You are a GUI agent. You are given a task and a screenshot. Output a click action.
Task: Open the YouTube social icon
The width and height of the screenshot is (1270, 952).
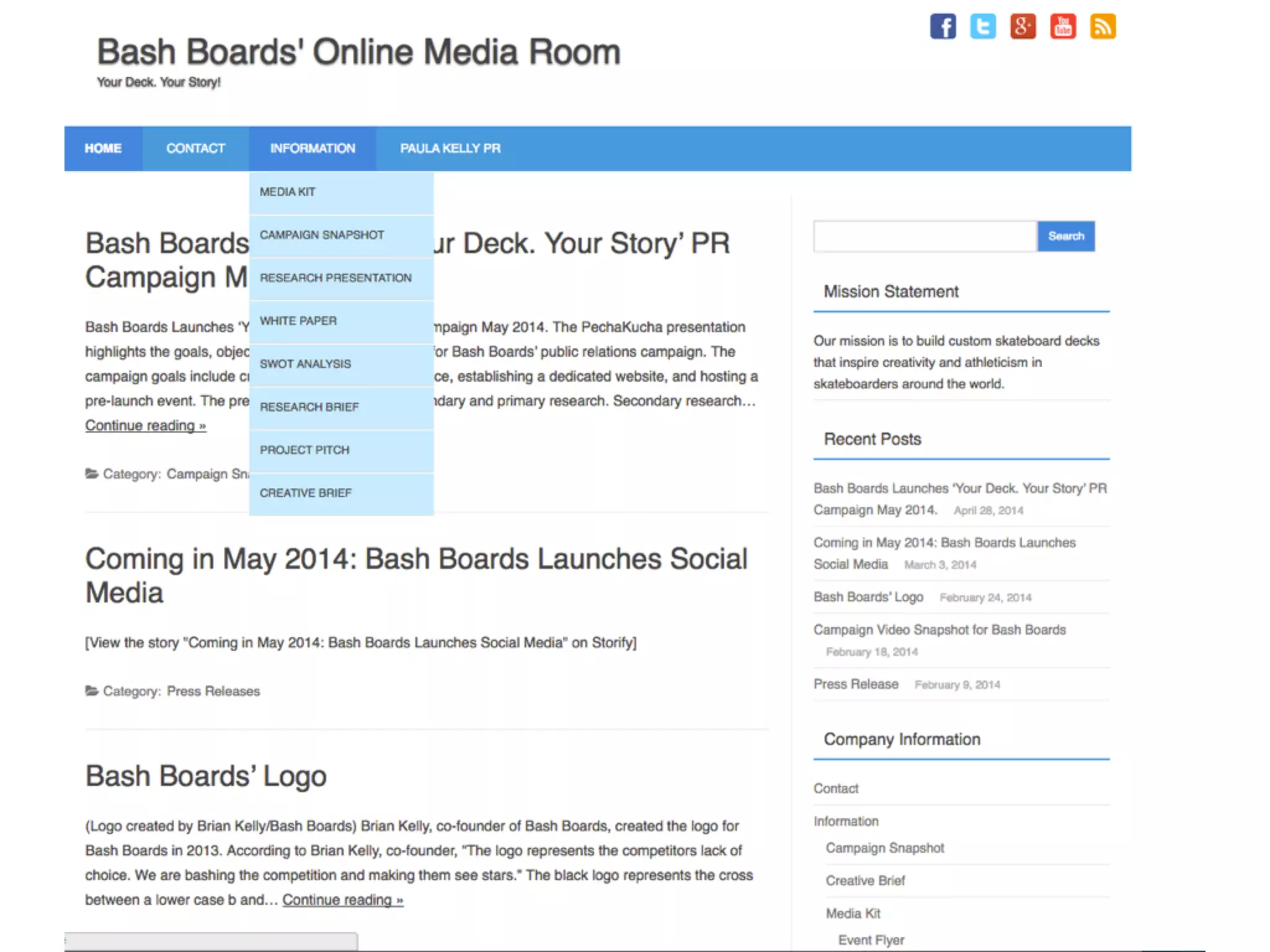point(1063,27)
